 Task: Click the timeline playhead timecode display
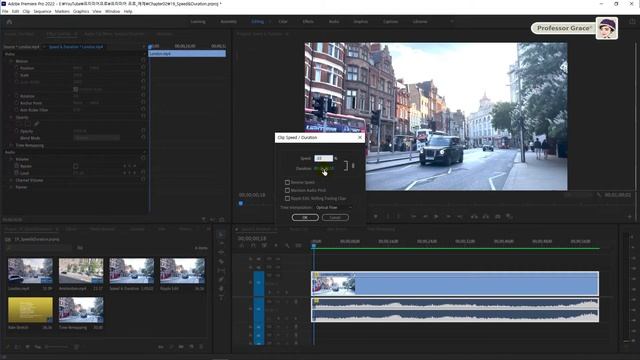pos(252,238)
